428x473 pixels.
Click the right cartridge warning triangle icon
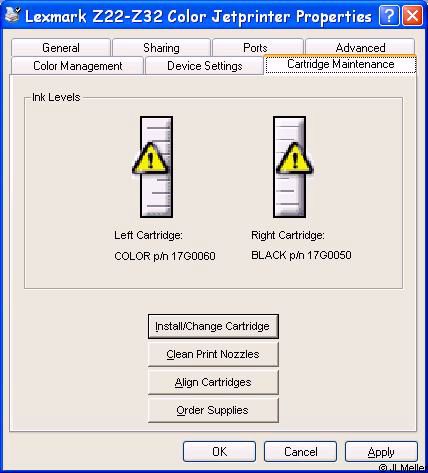tap(294, 158)
